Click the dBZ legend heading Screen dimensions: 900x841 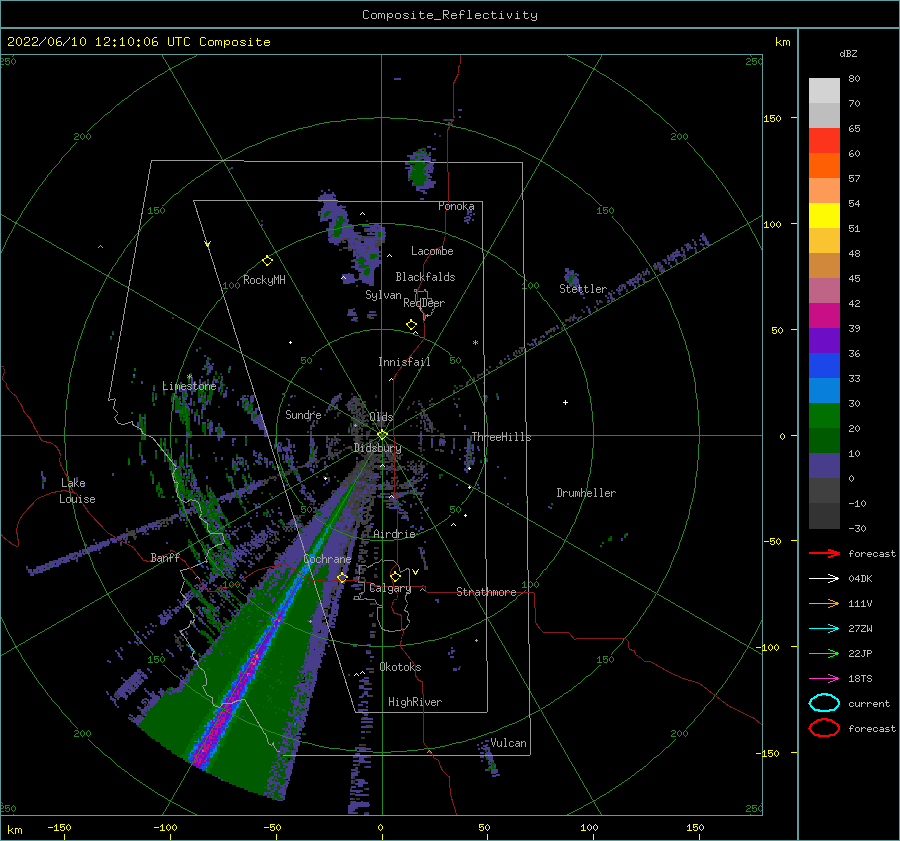(848, 53)
